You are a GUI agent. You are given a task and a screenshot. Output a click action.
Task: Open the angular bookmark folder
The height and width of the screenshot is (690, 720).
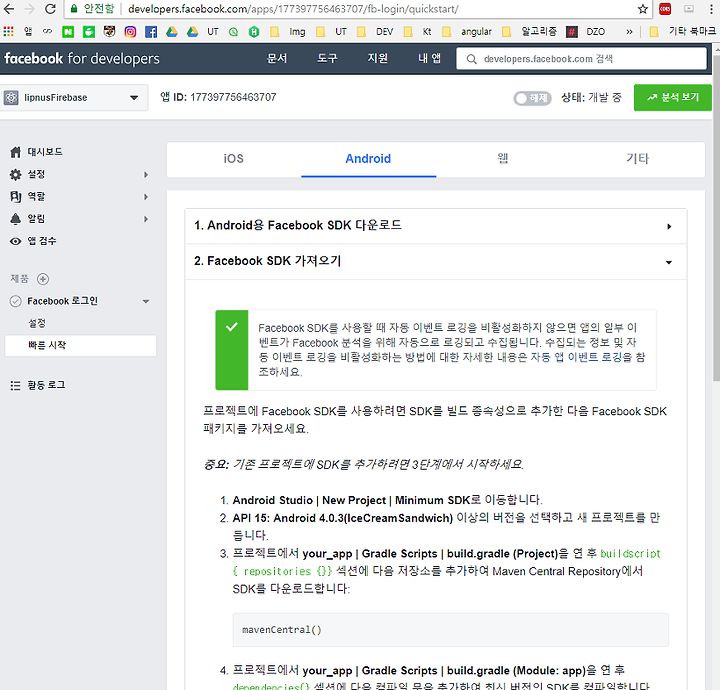(467, 31)
